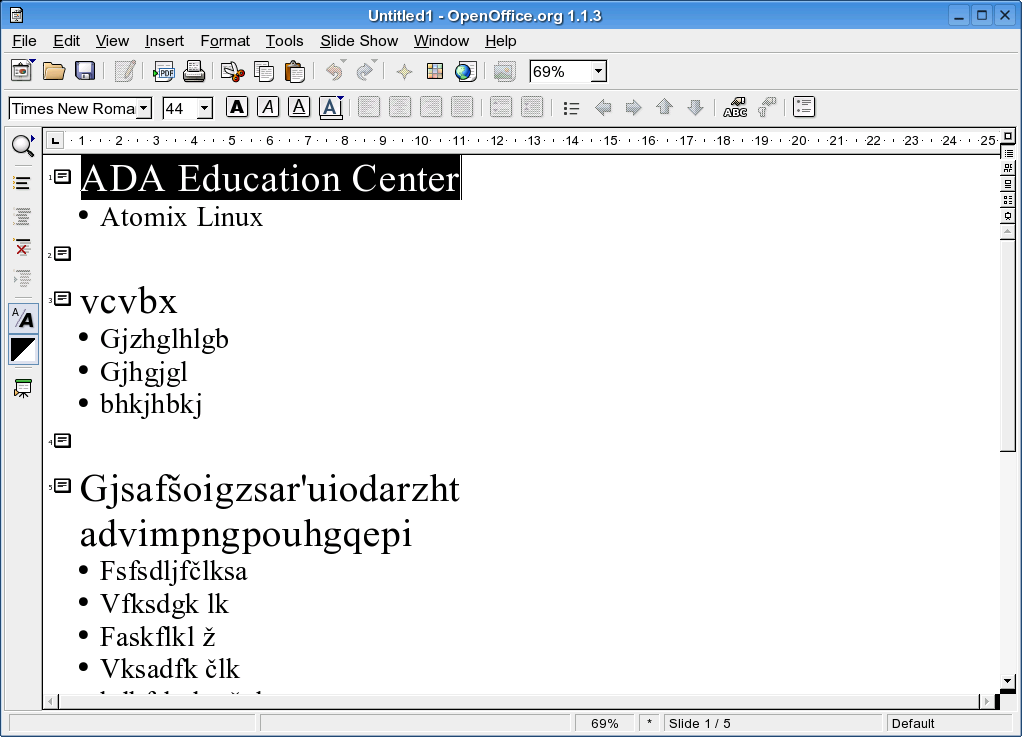Open the View menu
This screenshot has width=1022, height=737.
[x=112, y=41]
